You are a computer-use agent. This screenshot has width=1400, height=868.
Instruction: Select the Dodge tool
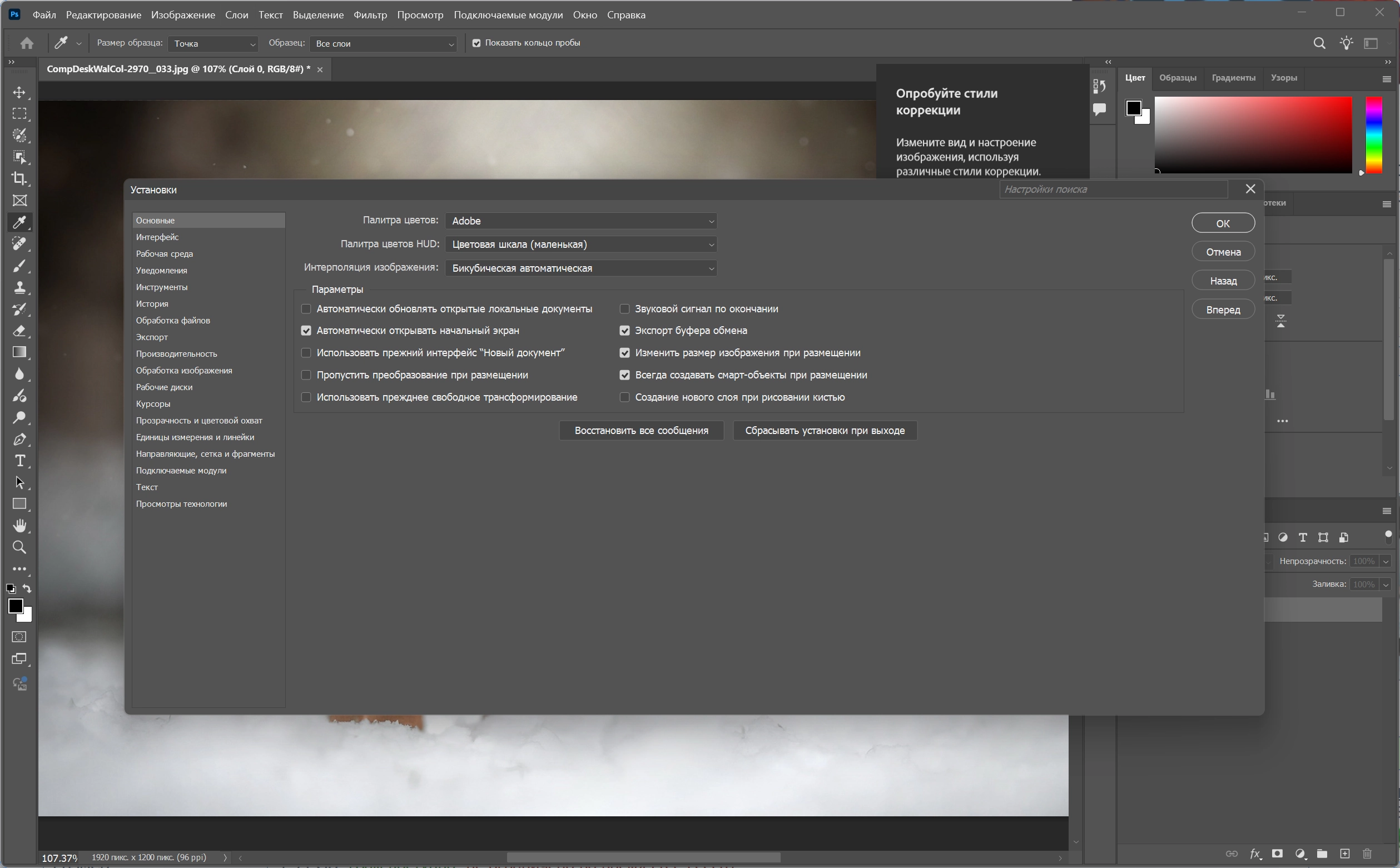[19, 417]
